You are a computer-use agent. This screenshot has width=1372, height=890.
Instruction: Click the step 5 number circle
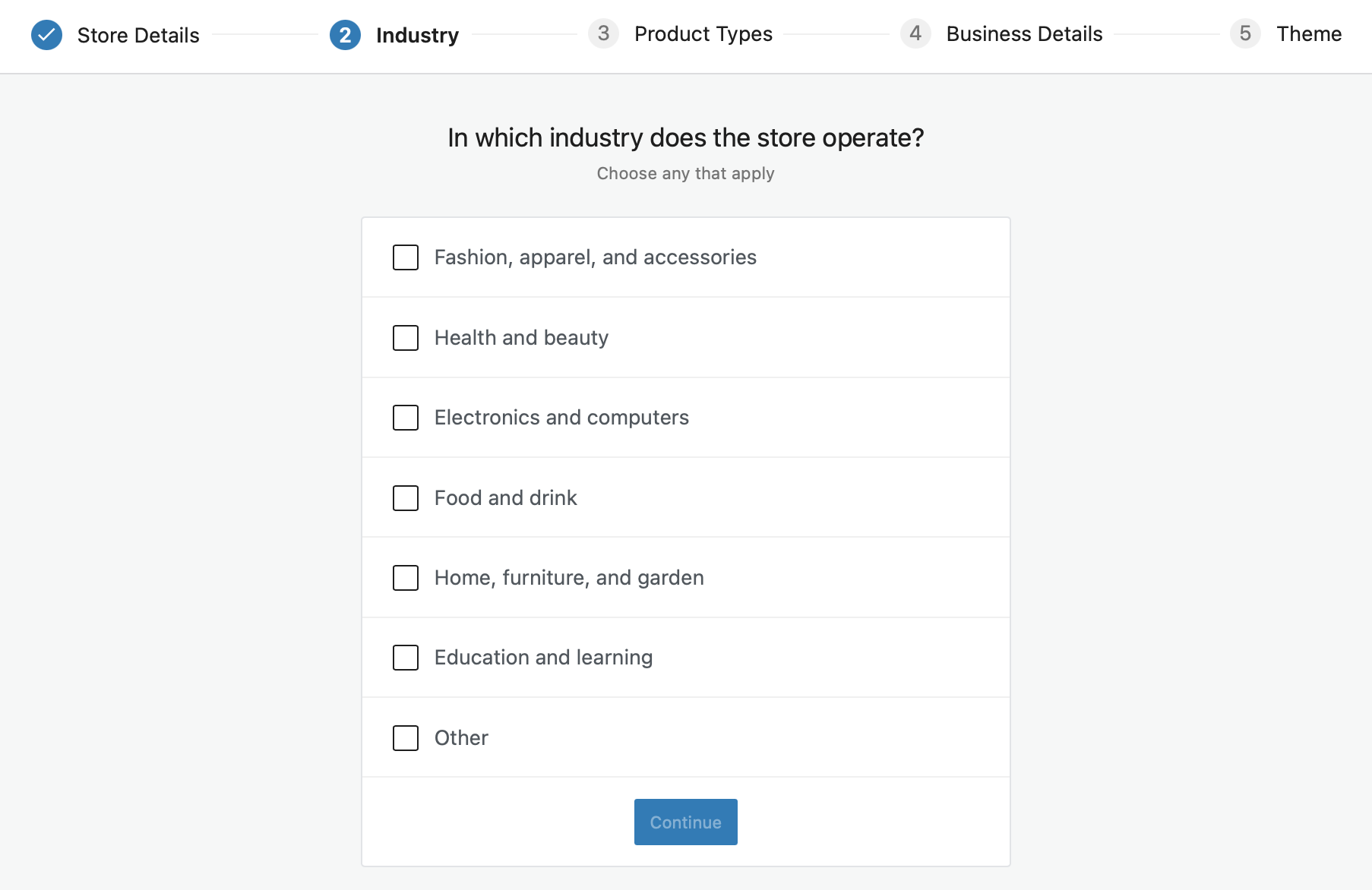tap(1244, 33)
